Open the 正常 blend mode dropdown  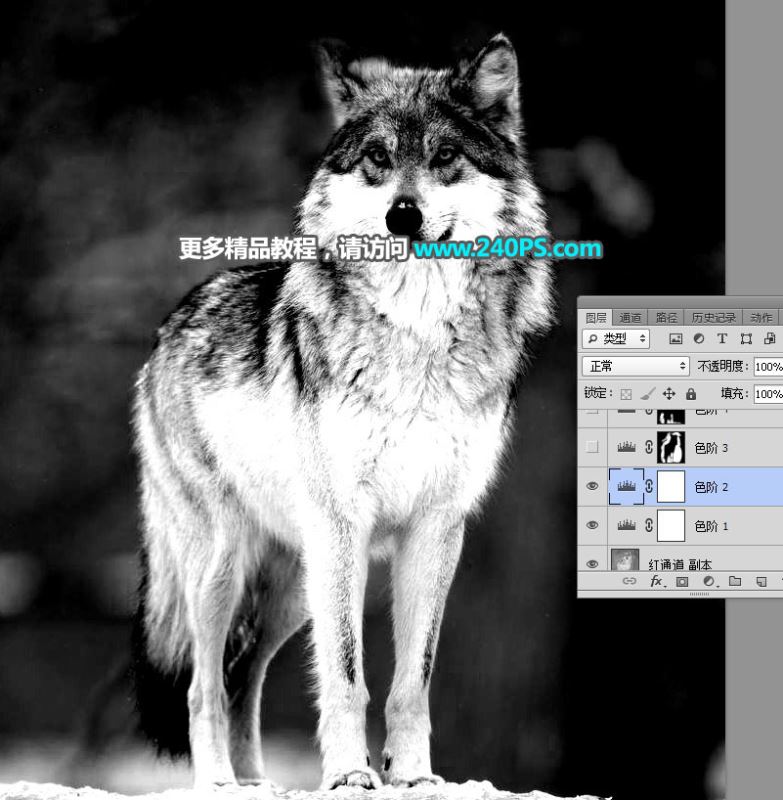pos(635,366)
